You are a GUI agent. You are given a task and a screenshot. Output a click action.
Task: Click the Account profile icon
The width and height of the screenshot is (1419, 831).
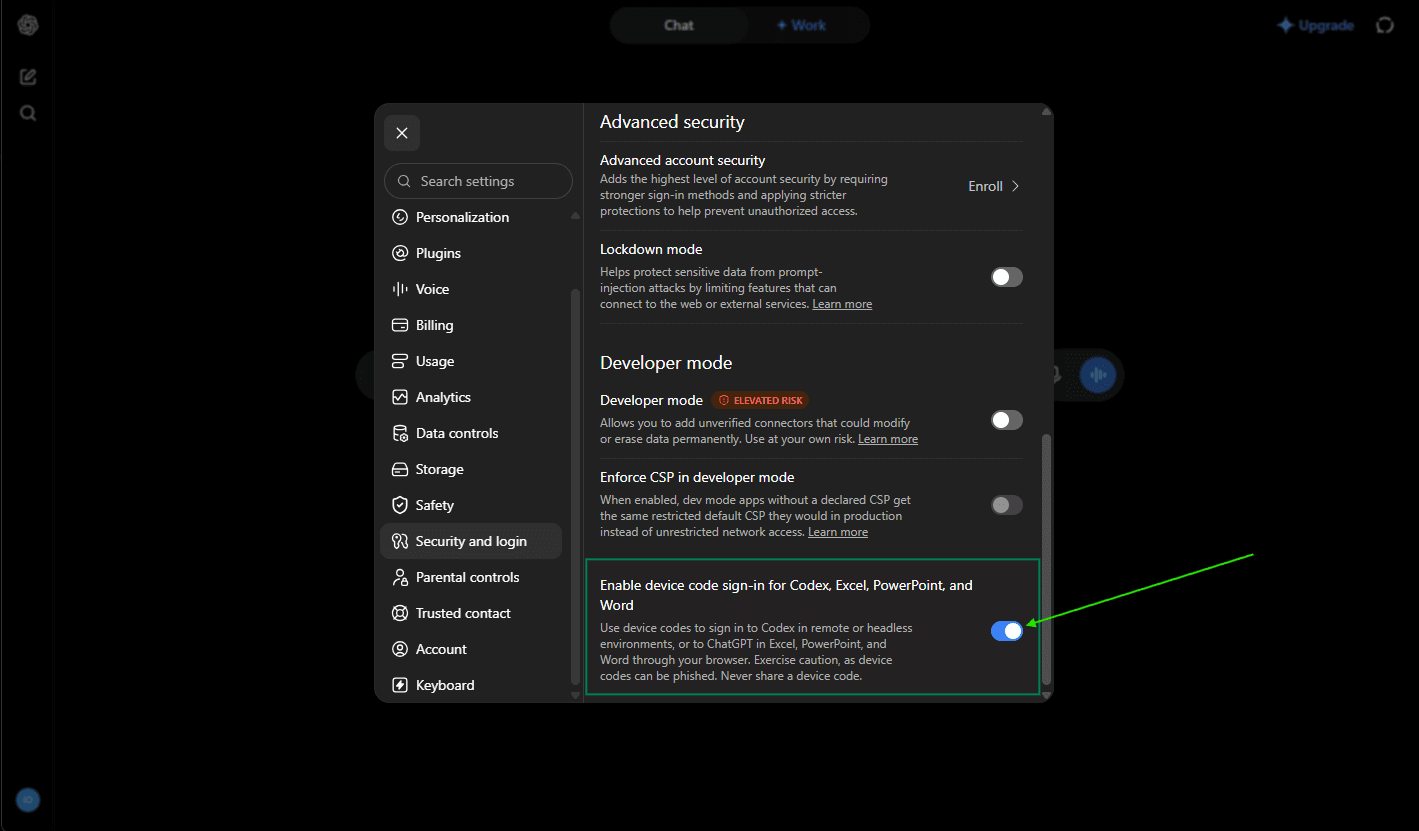400,649
